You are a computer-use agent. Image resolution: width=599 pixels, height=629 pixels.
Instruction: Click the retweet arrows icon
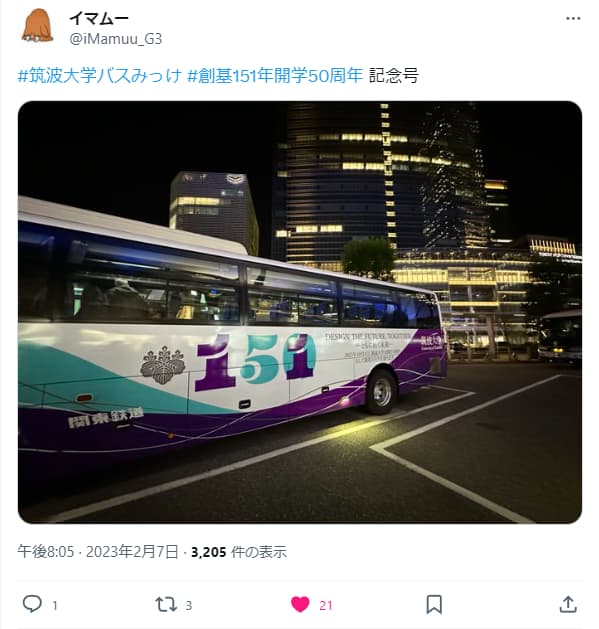[166, 604]
